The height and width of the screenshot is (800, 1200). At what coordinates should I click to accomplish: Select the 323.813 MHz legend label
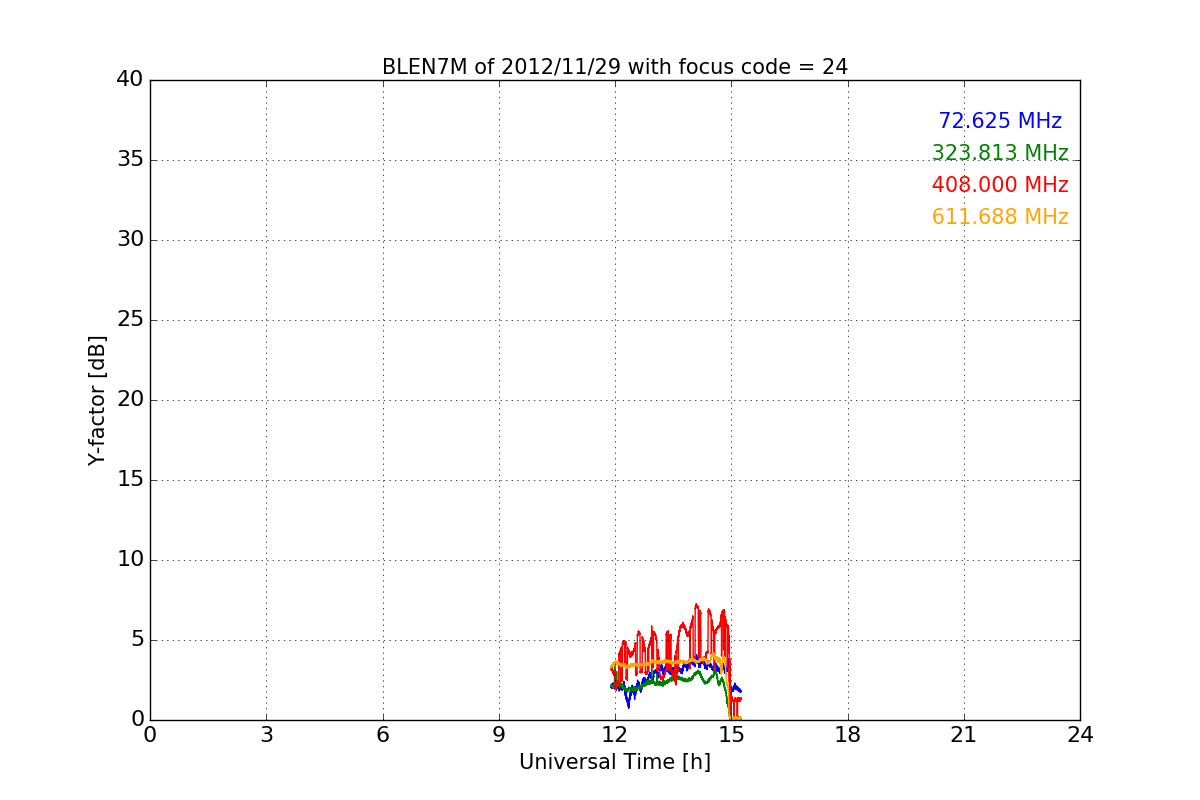coord(1000,153)
